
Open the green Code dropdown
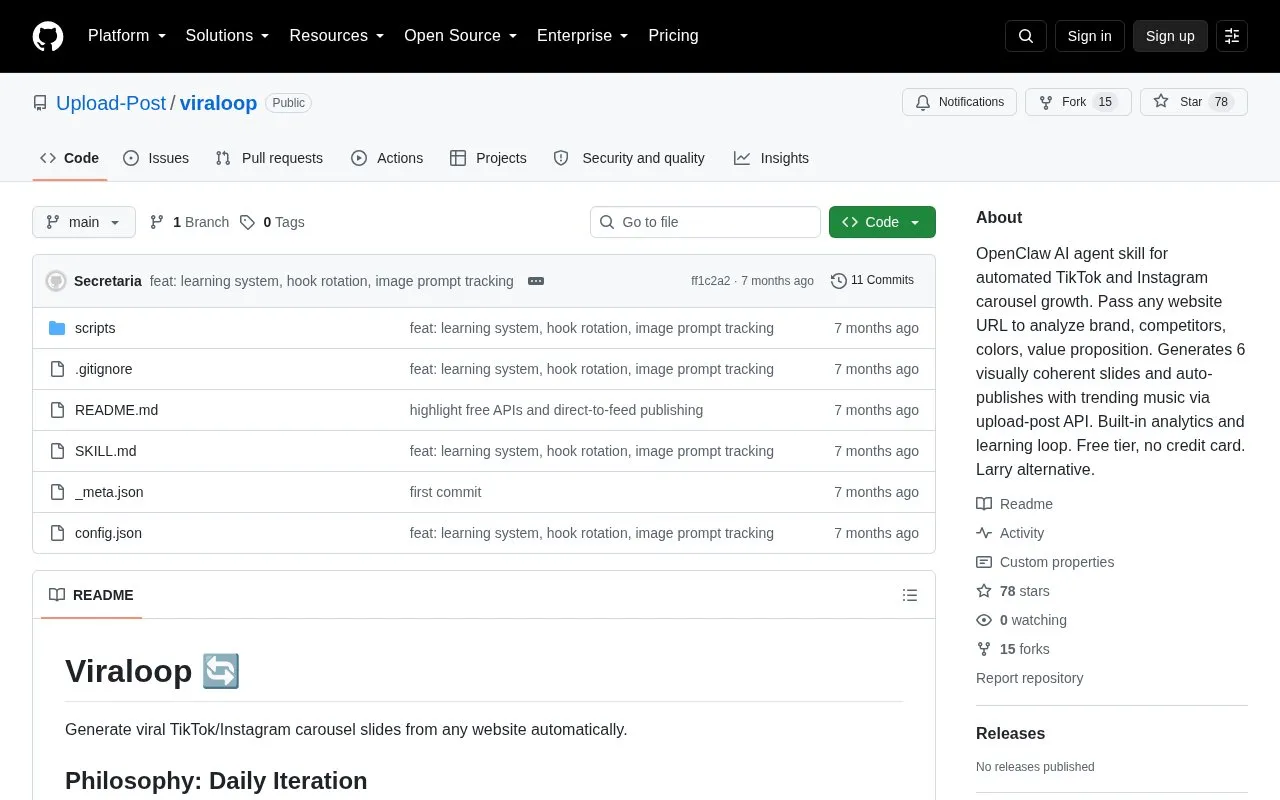point(882,222)
